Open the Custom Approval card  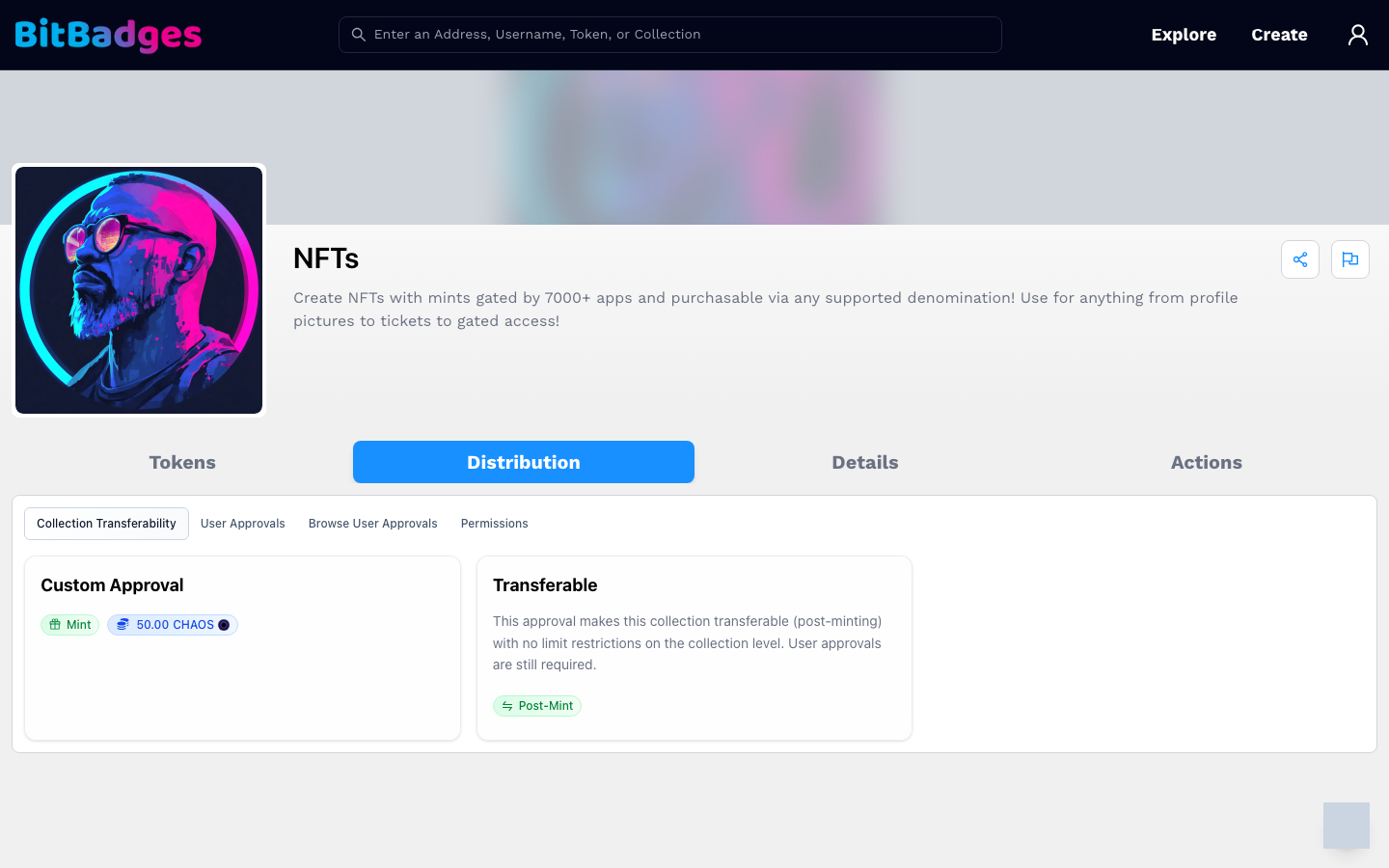coord(242,648)
